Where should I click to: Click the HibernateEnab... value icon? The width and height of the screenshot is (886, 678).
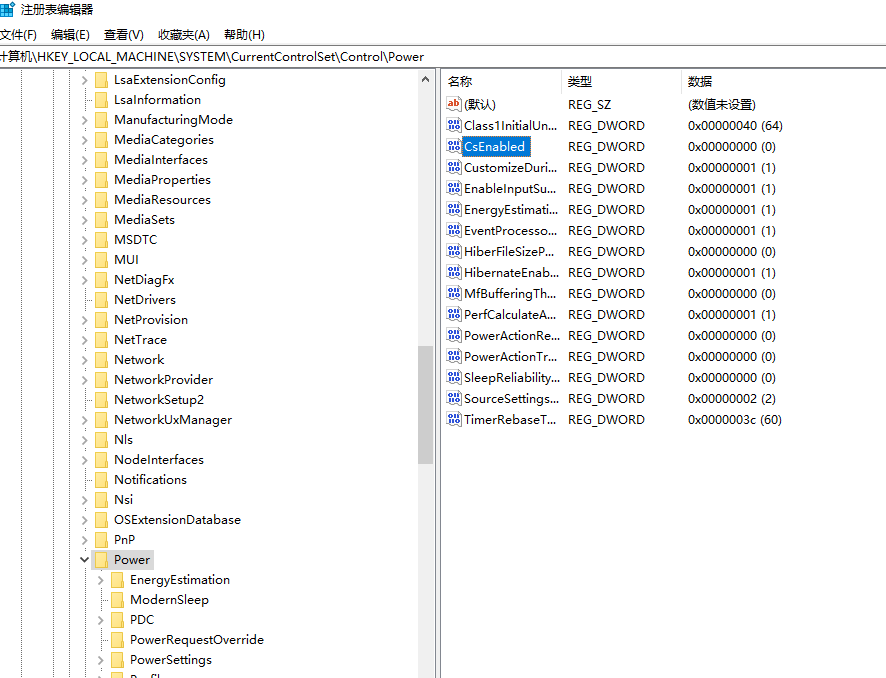coord(454,272)
